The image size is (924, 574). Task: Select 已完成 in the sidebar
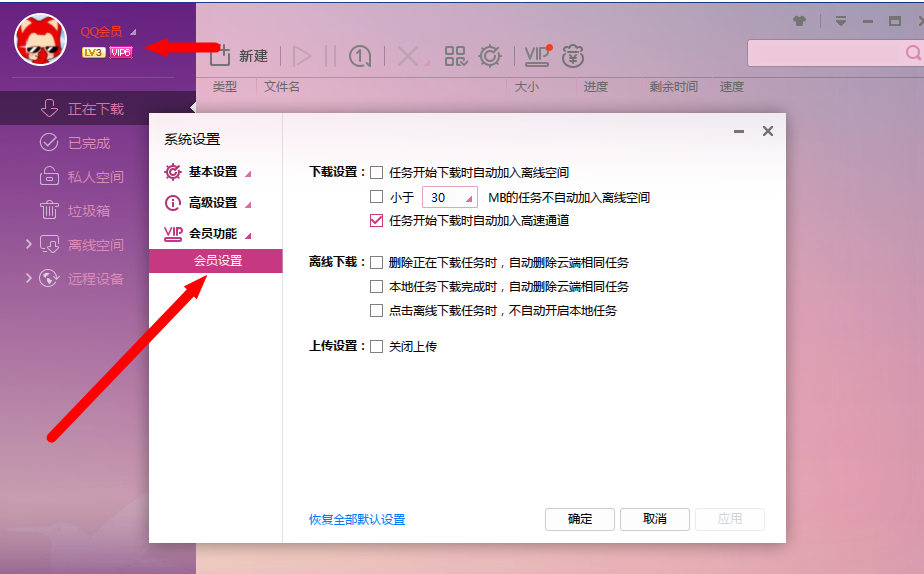point(88,143)
